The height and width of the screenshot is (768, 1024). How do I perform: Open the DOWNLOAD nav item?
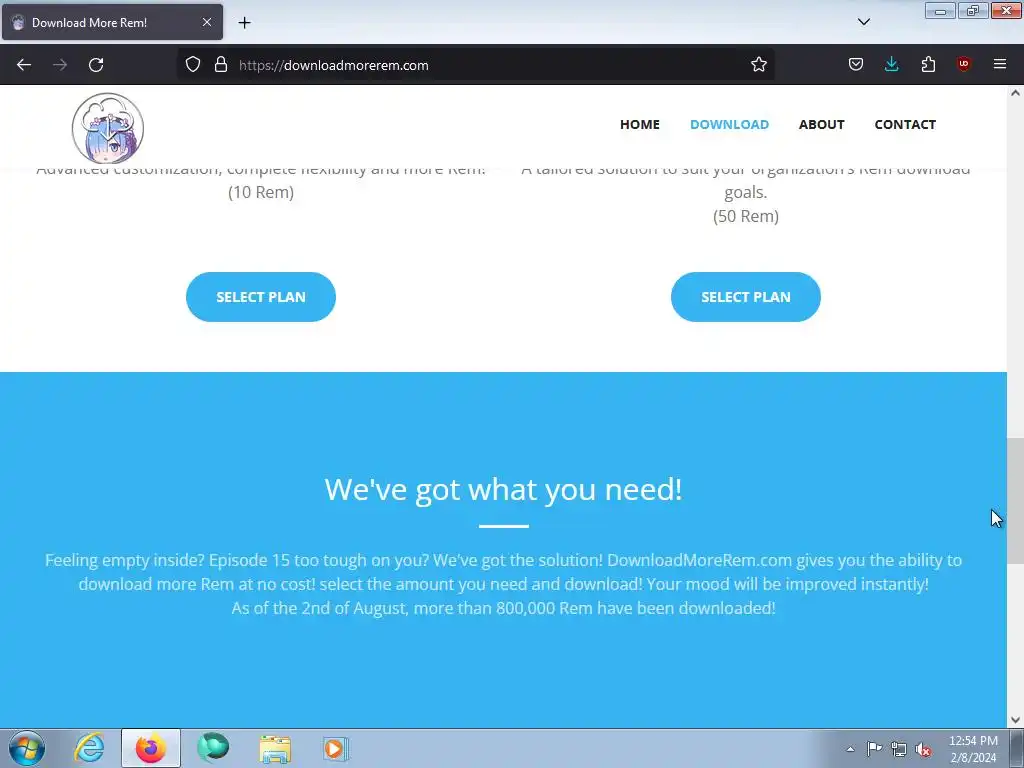(729, 124)
